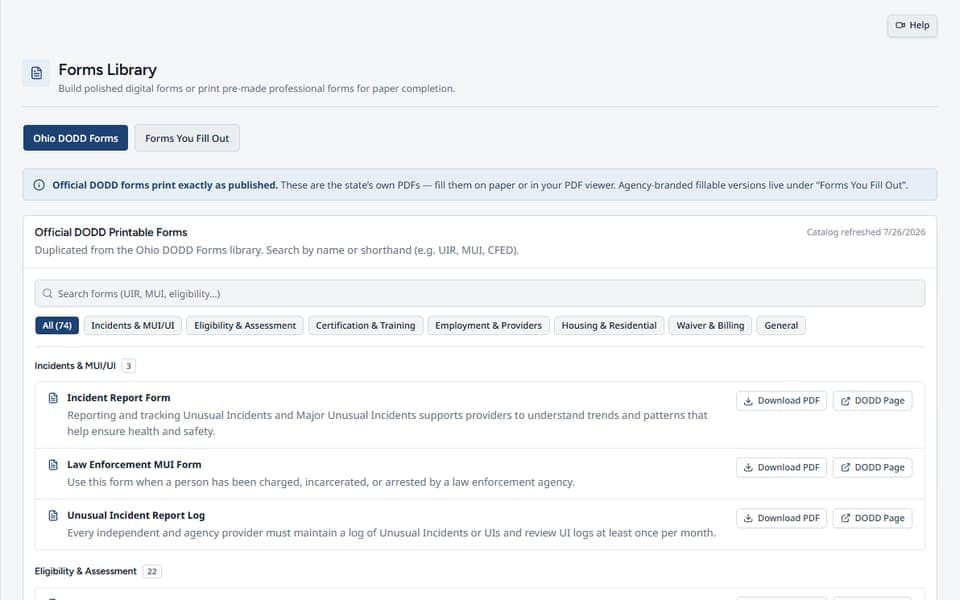This screenshot has width=960, height=600.
Task: Click the count badge 3 beside Incidents
Action: [129, 366]
